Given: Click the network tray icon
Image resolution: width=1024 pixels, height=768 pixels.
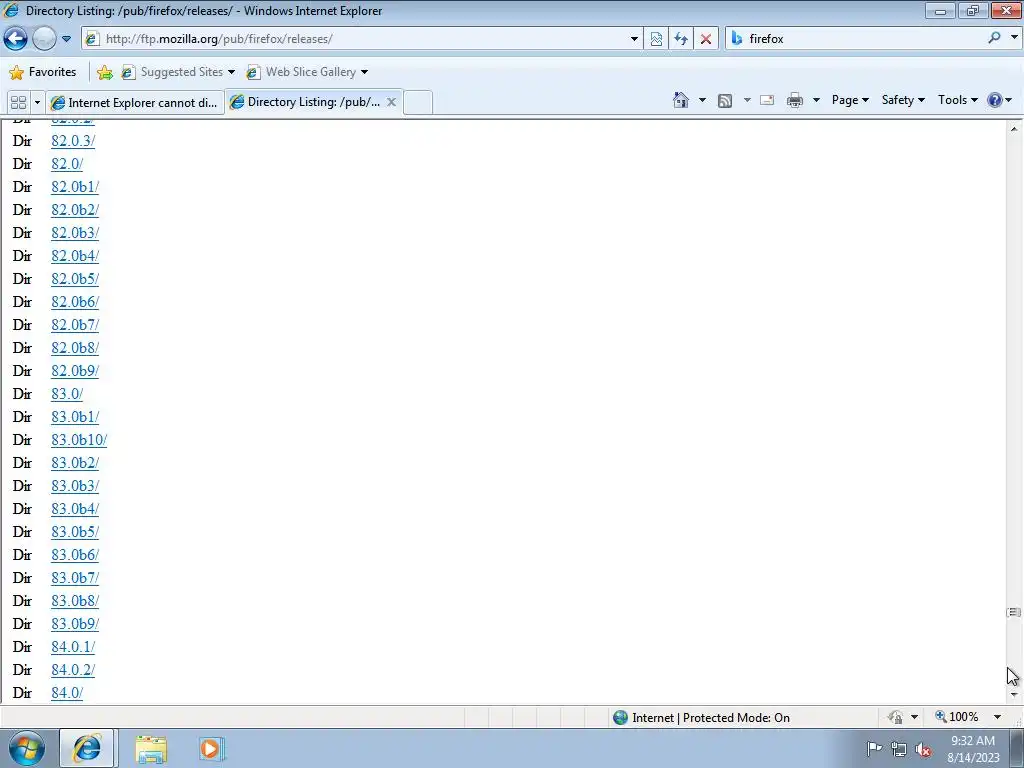Looking at the screenshot, I should [899, 749].
